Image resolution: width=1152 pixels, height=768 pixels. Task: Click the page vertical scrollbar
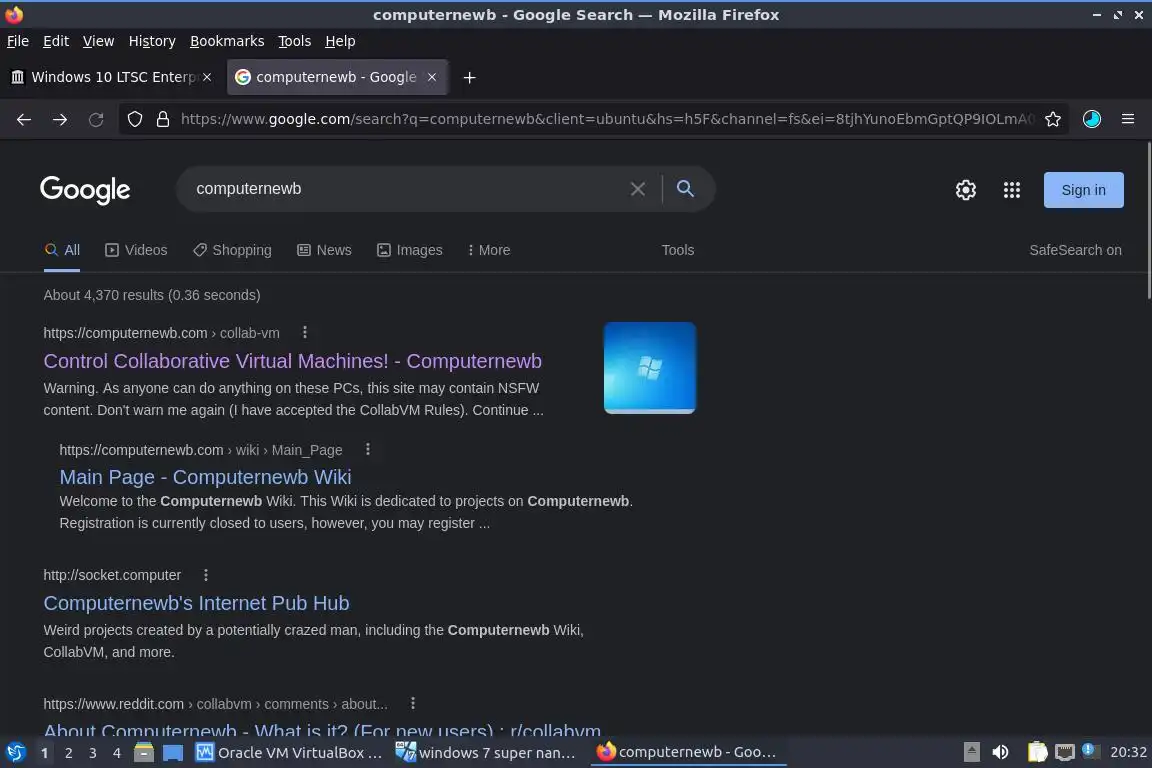coord(1148,221)
